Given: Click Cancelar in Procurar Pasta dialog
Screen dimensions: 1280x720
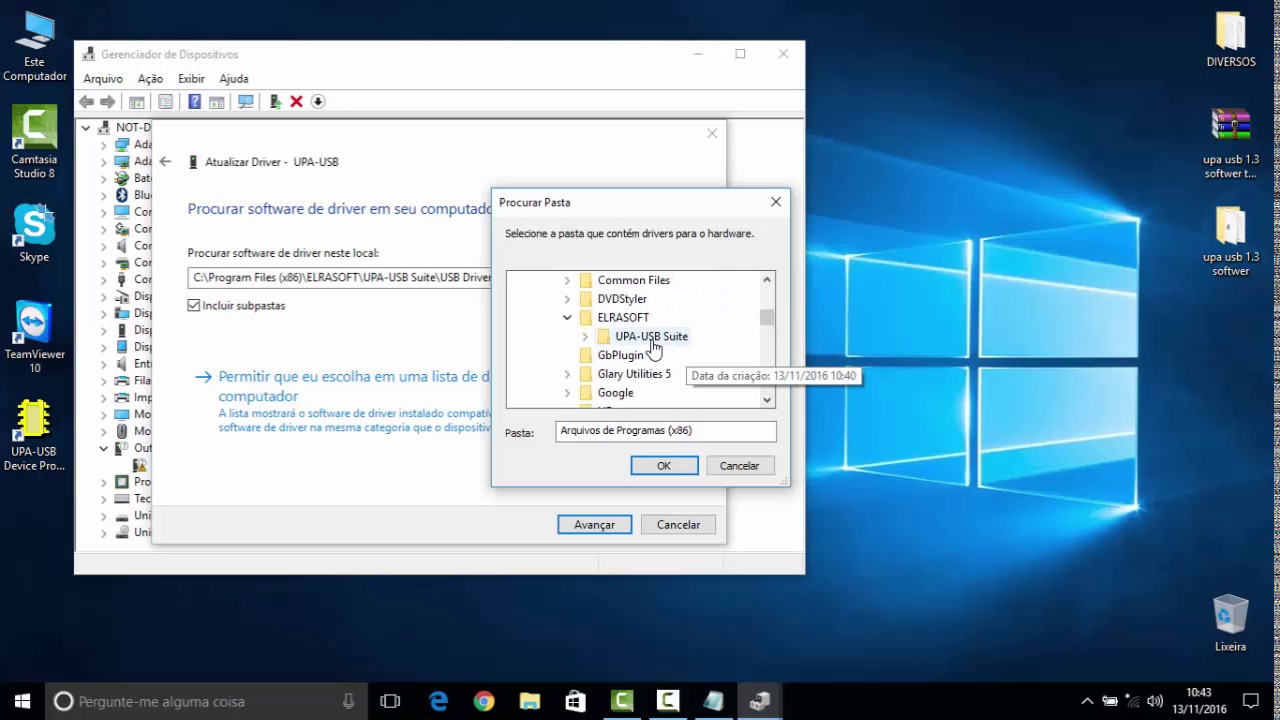Looking at the screenshot, I should pyautogui.click(x=739, y=466).
